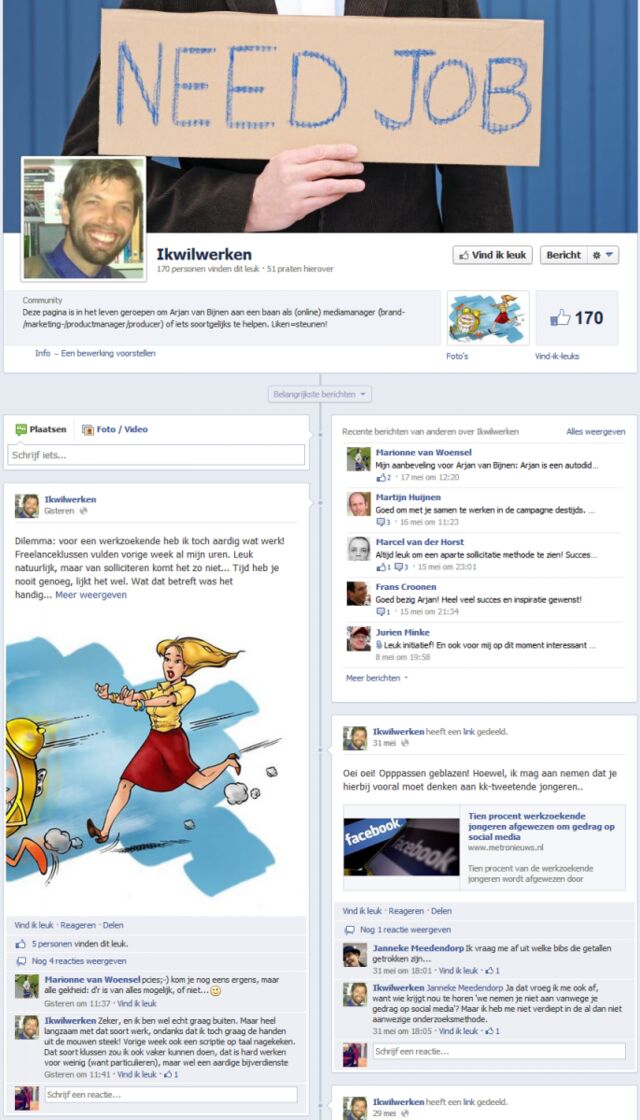This screenshot has width=640, height=1120.
Task: Open the Foto's cartoon thumbnail
Action: click(x=488, y=318)
